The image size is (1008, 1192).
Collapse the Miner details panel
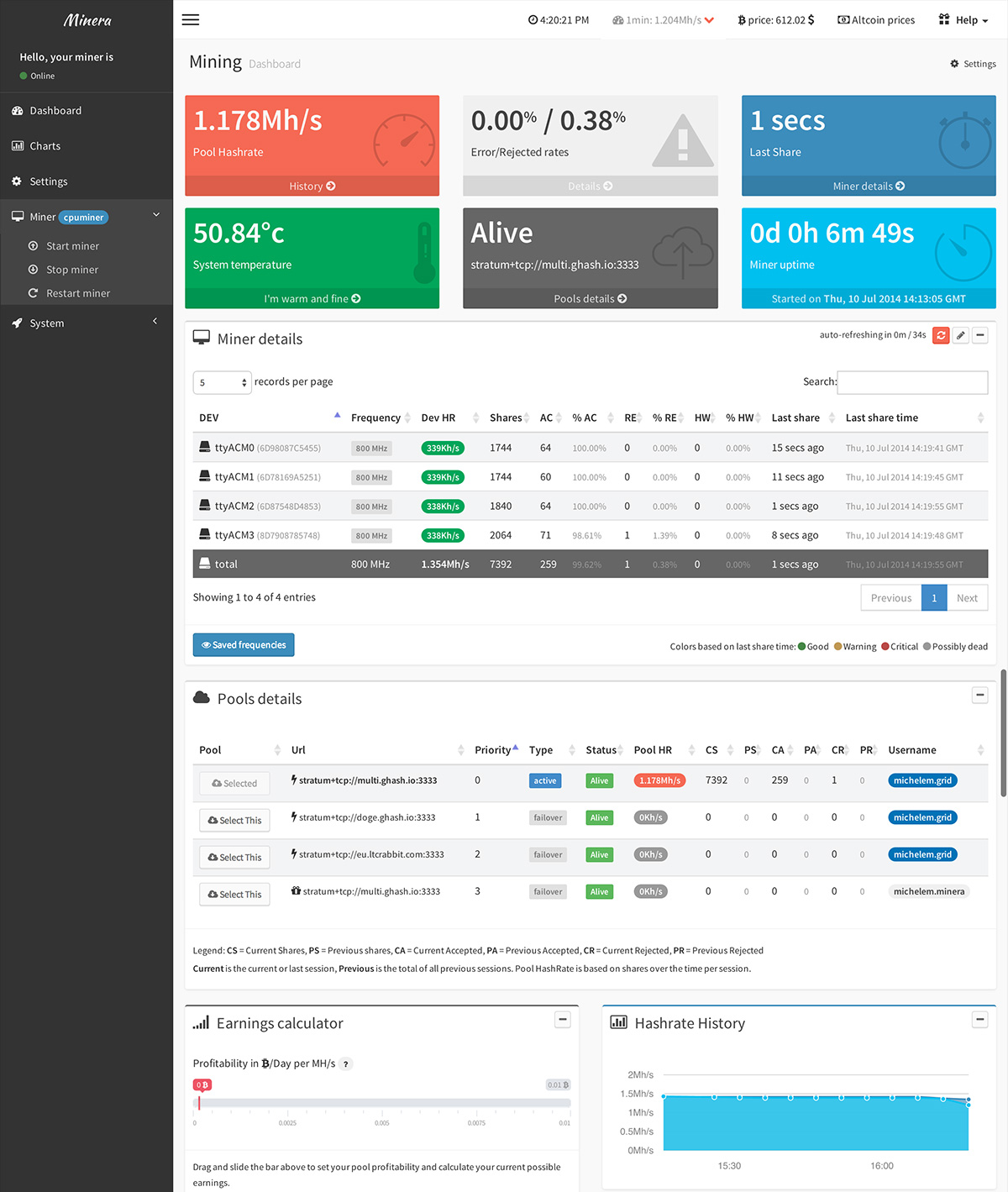click(980, 335)
